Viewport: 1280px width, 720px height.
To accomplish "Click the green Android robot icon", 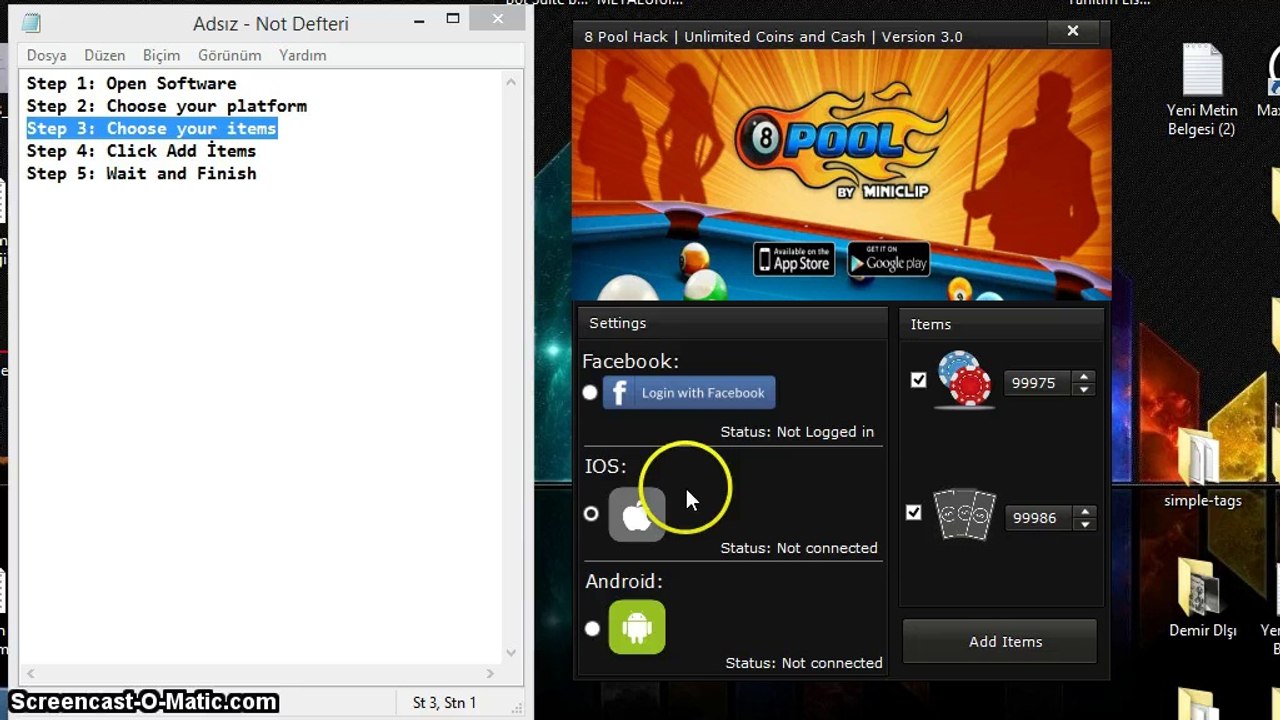I will (x=637, y=627).
